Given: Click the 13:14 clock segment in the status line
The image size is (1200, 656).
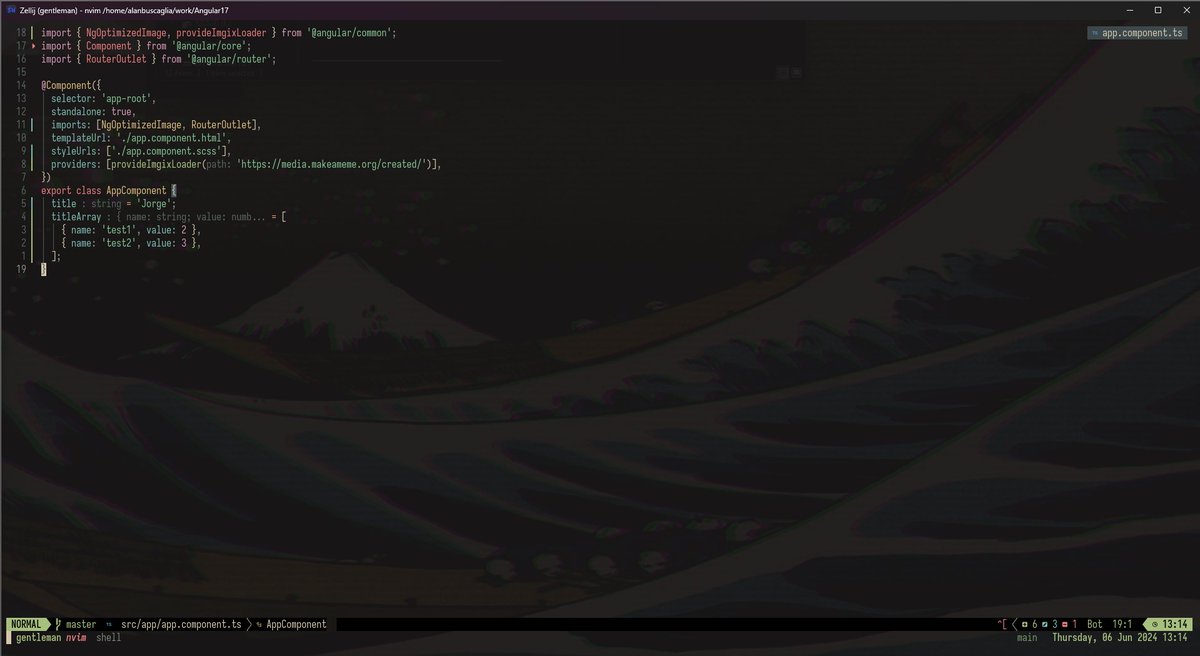Looking at the screenshot, I should [1170, 624].
